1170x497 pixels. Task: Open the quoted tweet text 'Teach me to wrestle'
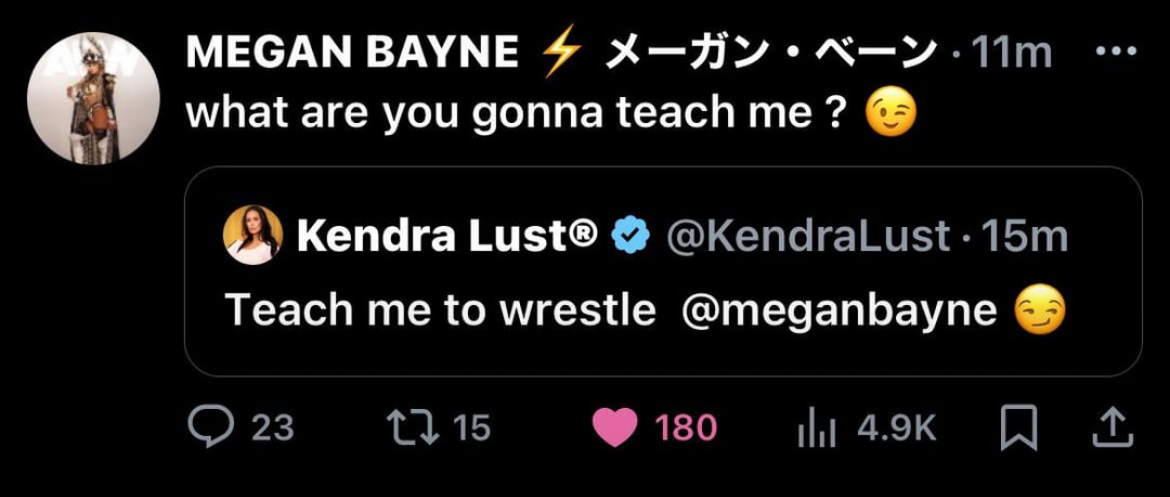tap(440, 311)
